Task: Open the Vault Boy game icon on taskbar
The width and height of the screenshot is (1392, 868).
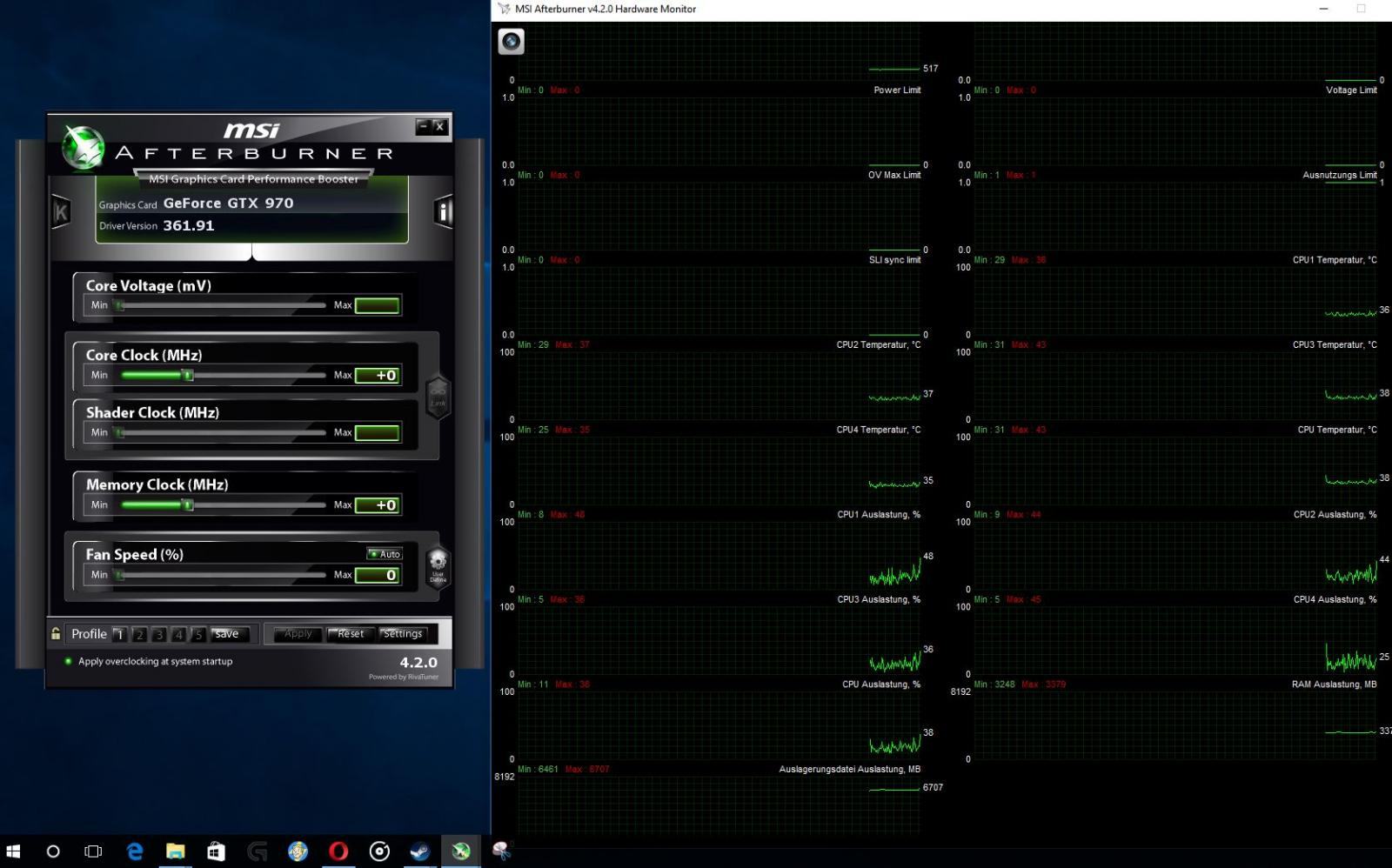Action: click(x=298, y=851)
